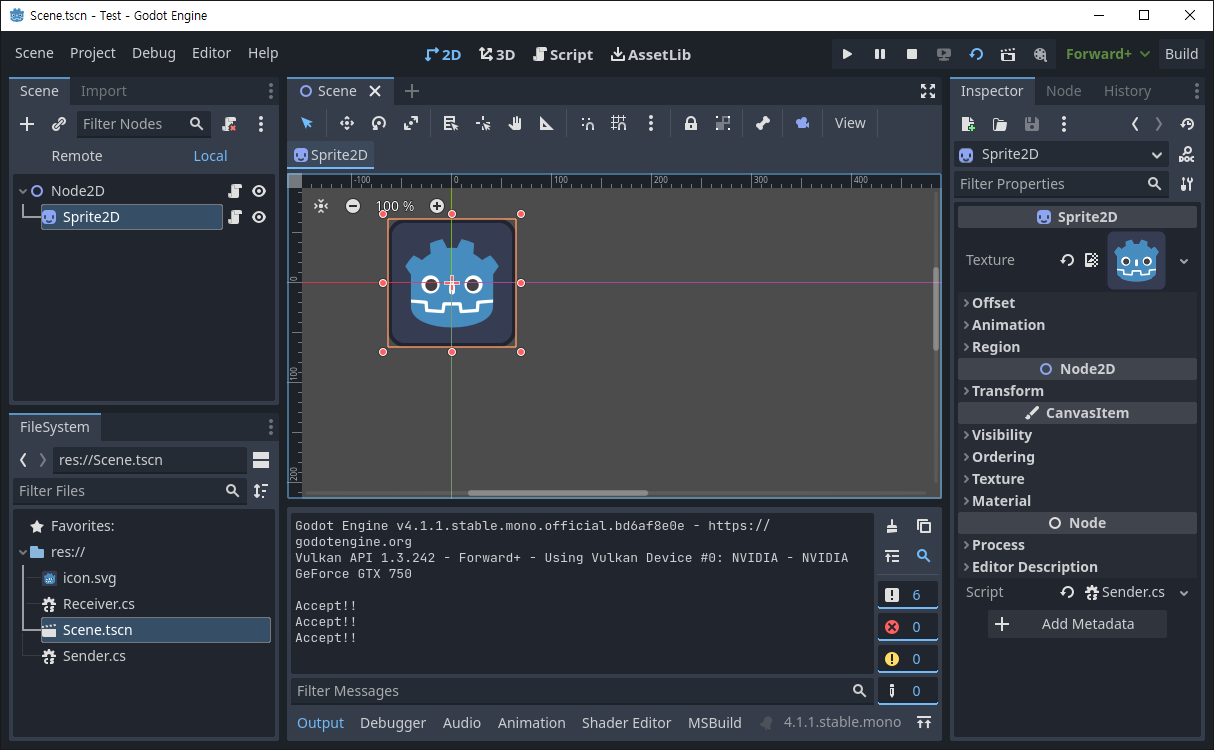Add a new node with plus icon
The height and width of the screenshot is (750, 1214).
tap(27, 124)
